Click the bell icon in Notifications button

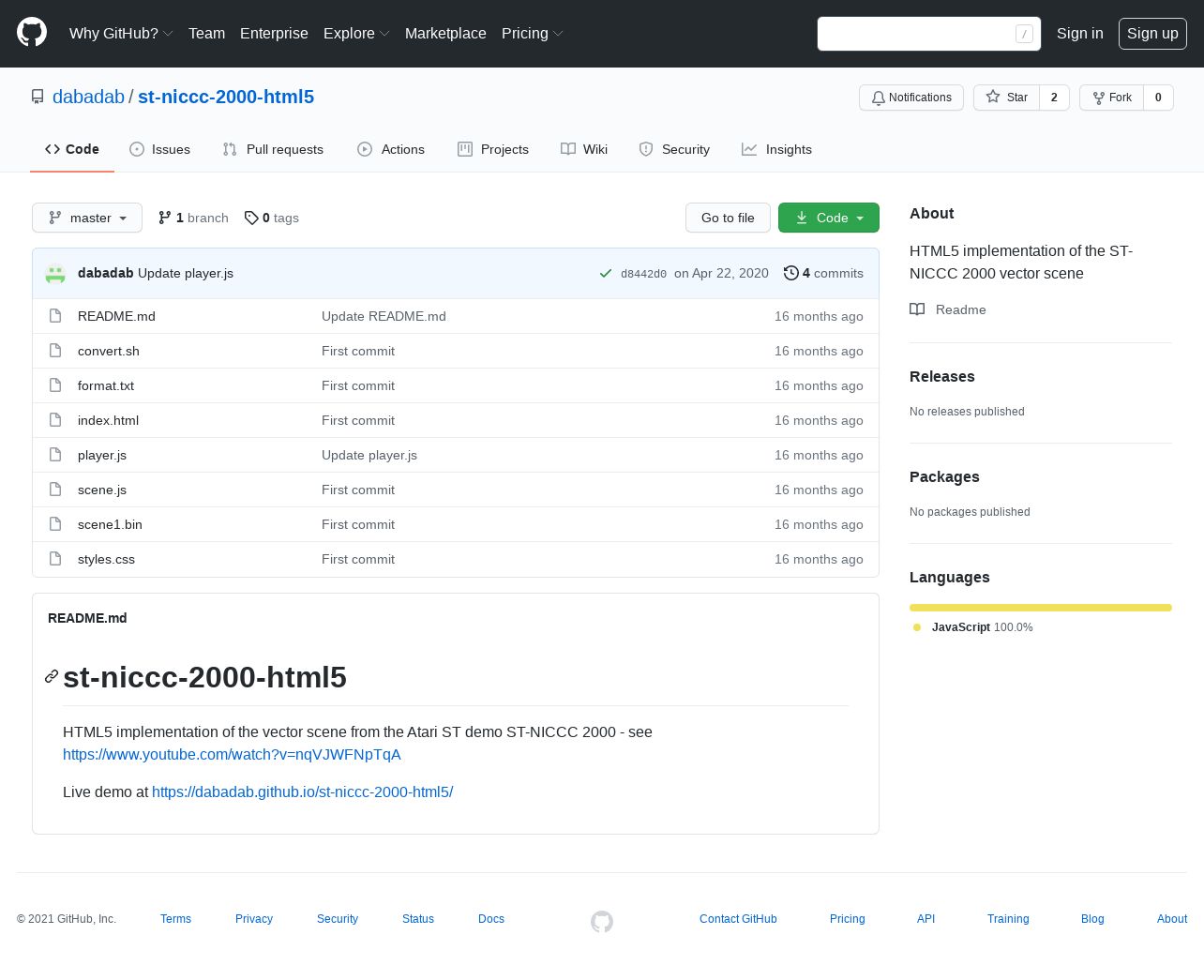pos(879,98)
